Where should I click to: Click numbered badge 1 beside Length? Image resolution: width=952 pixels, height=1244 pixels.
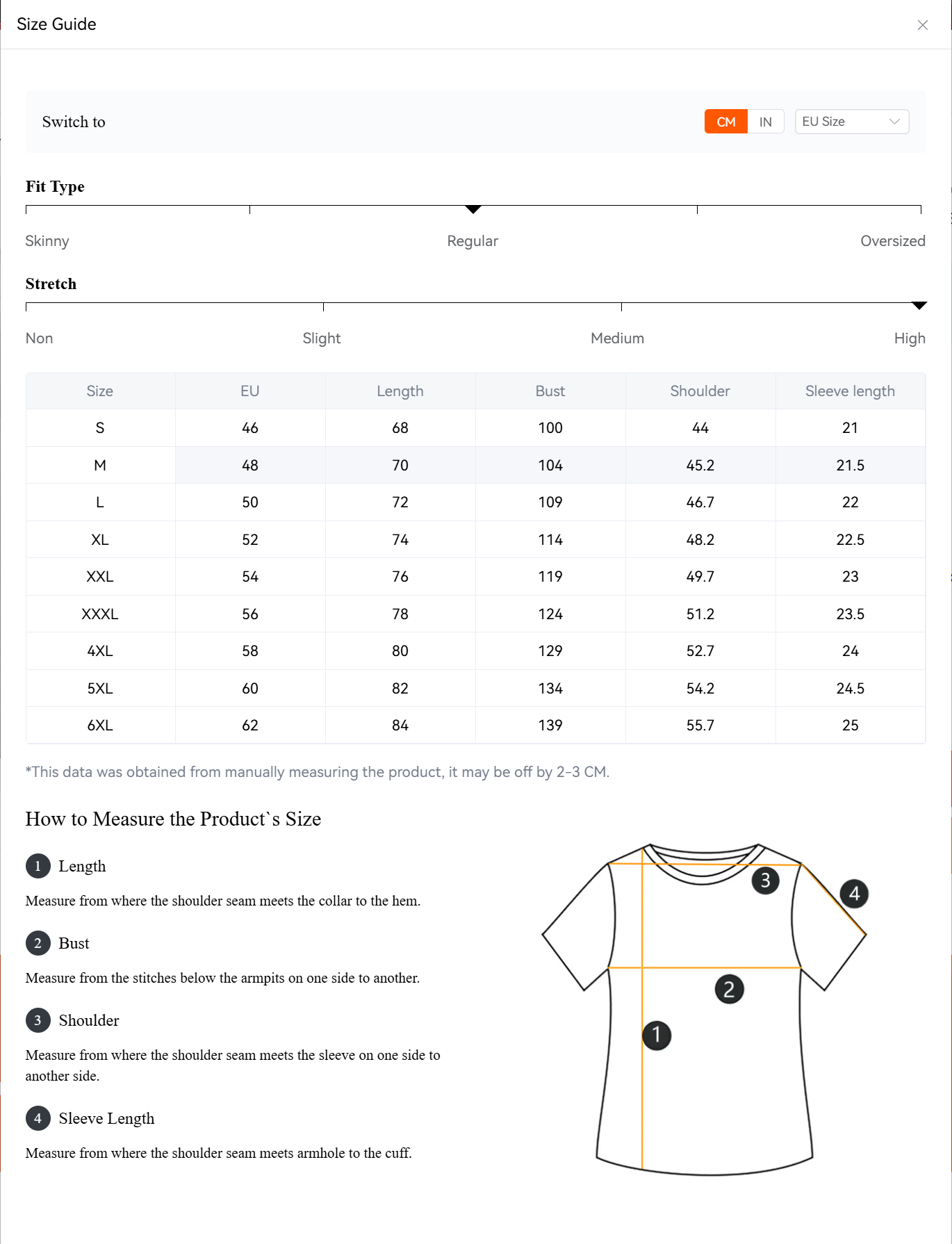[x=38, y=866]
